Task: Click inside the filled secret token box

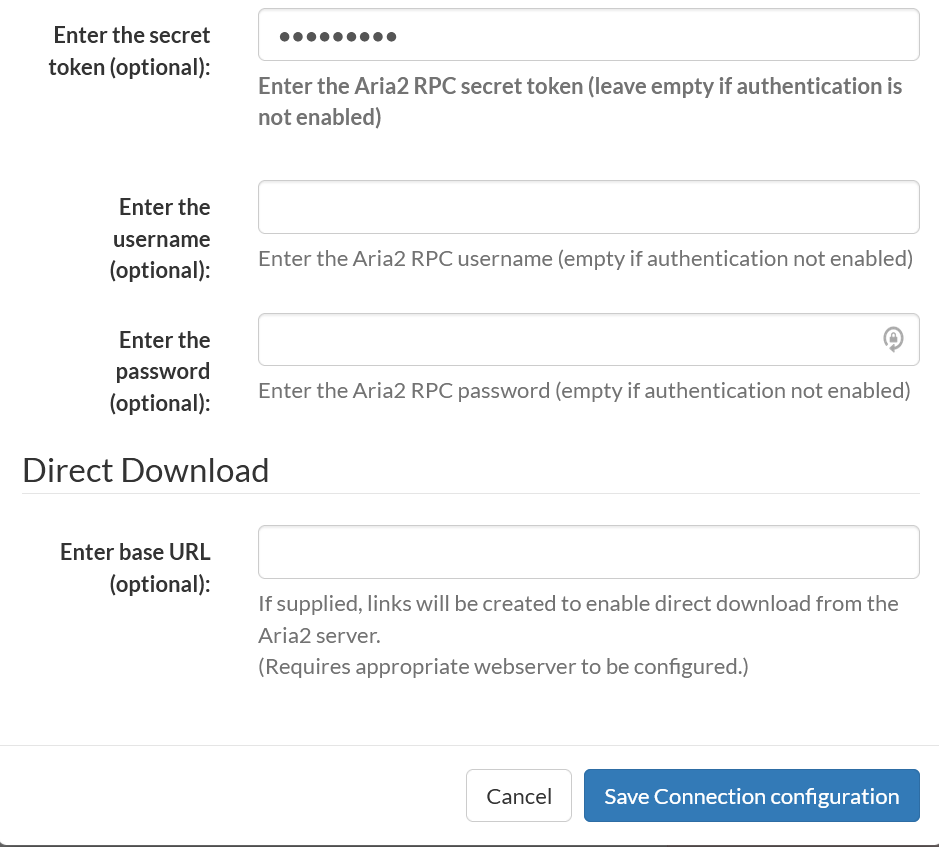Action: [588, 34]
